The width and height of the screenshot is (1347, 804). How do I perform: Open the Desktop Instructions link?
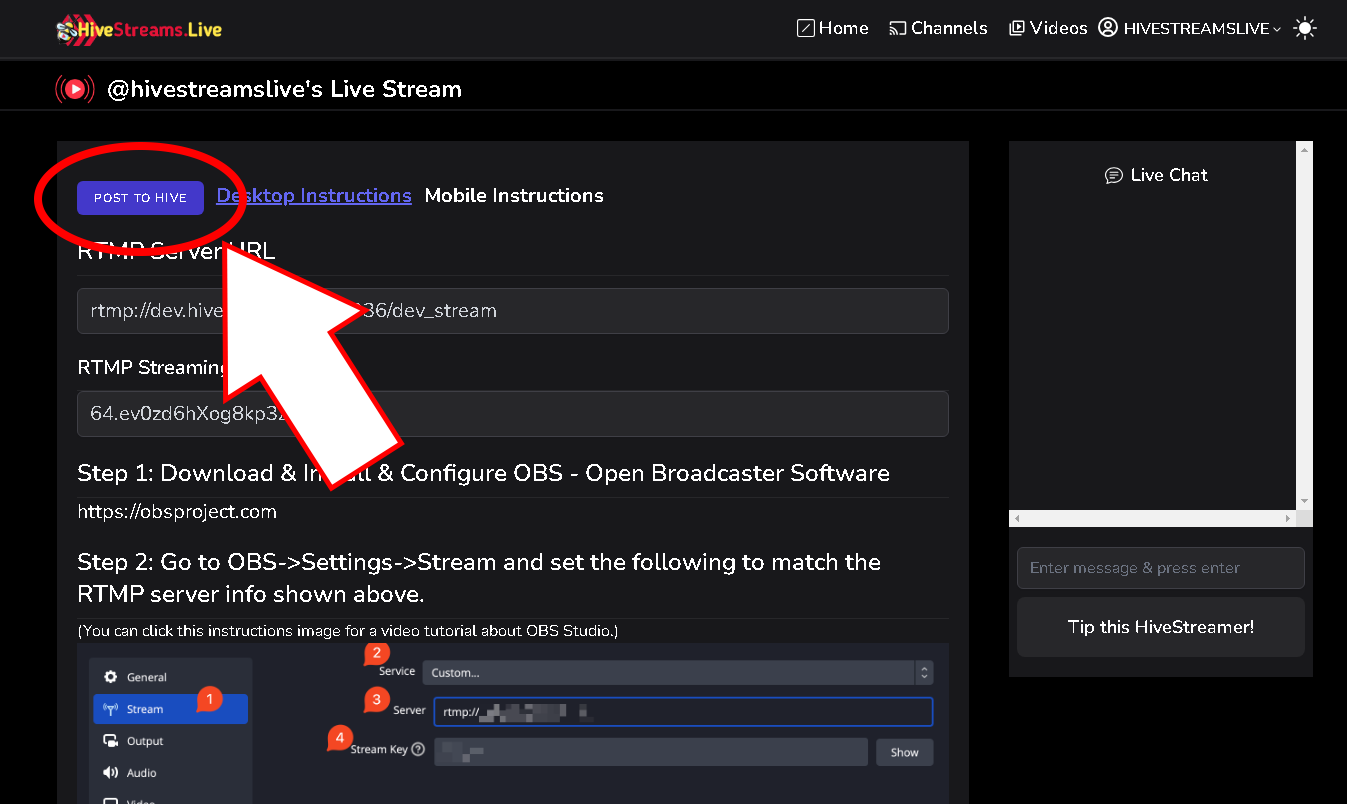coord(314,195)
